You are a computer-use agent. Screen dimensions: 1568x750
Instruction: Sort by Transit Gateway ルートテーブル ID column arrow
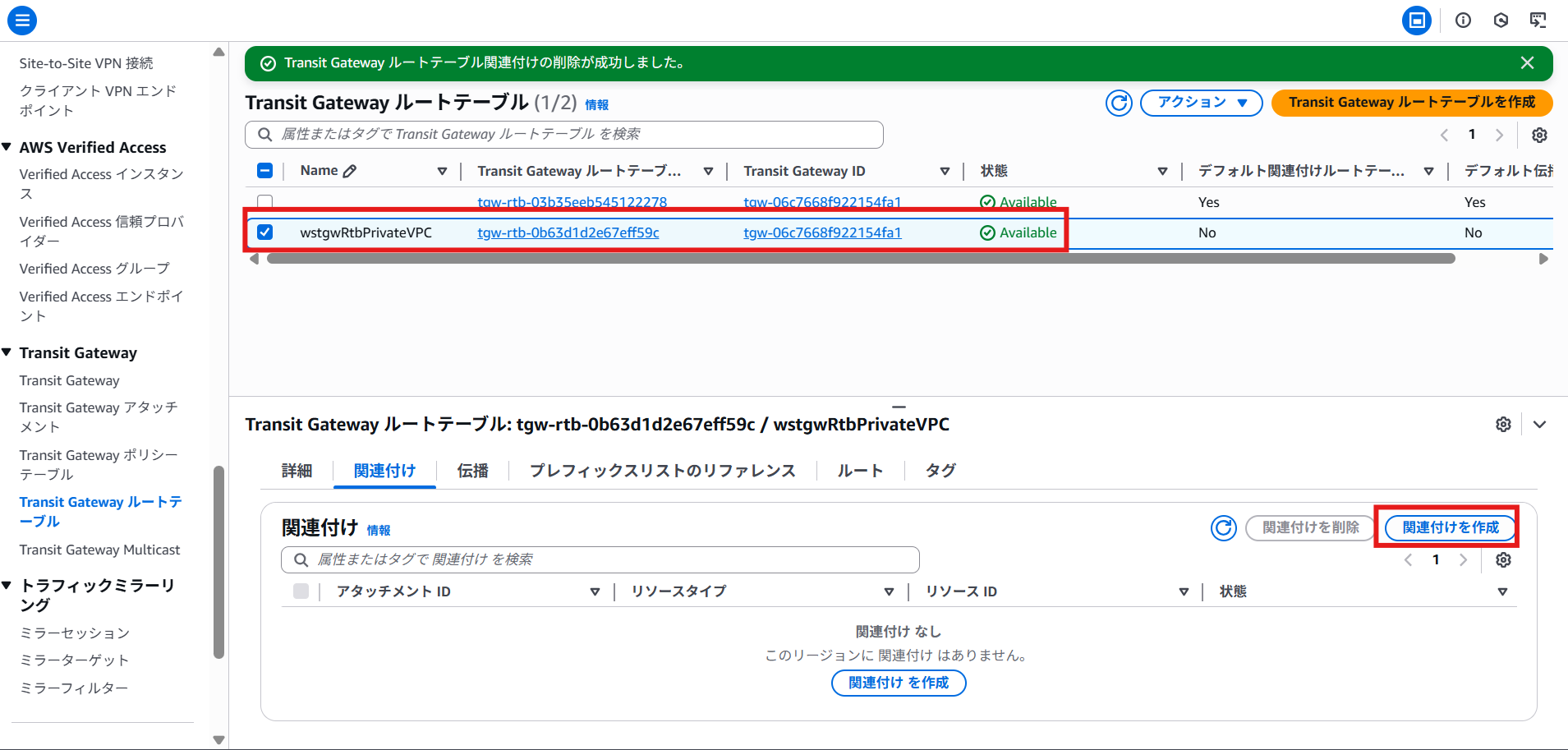click(708, 171)
